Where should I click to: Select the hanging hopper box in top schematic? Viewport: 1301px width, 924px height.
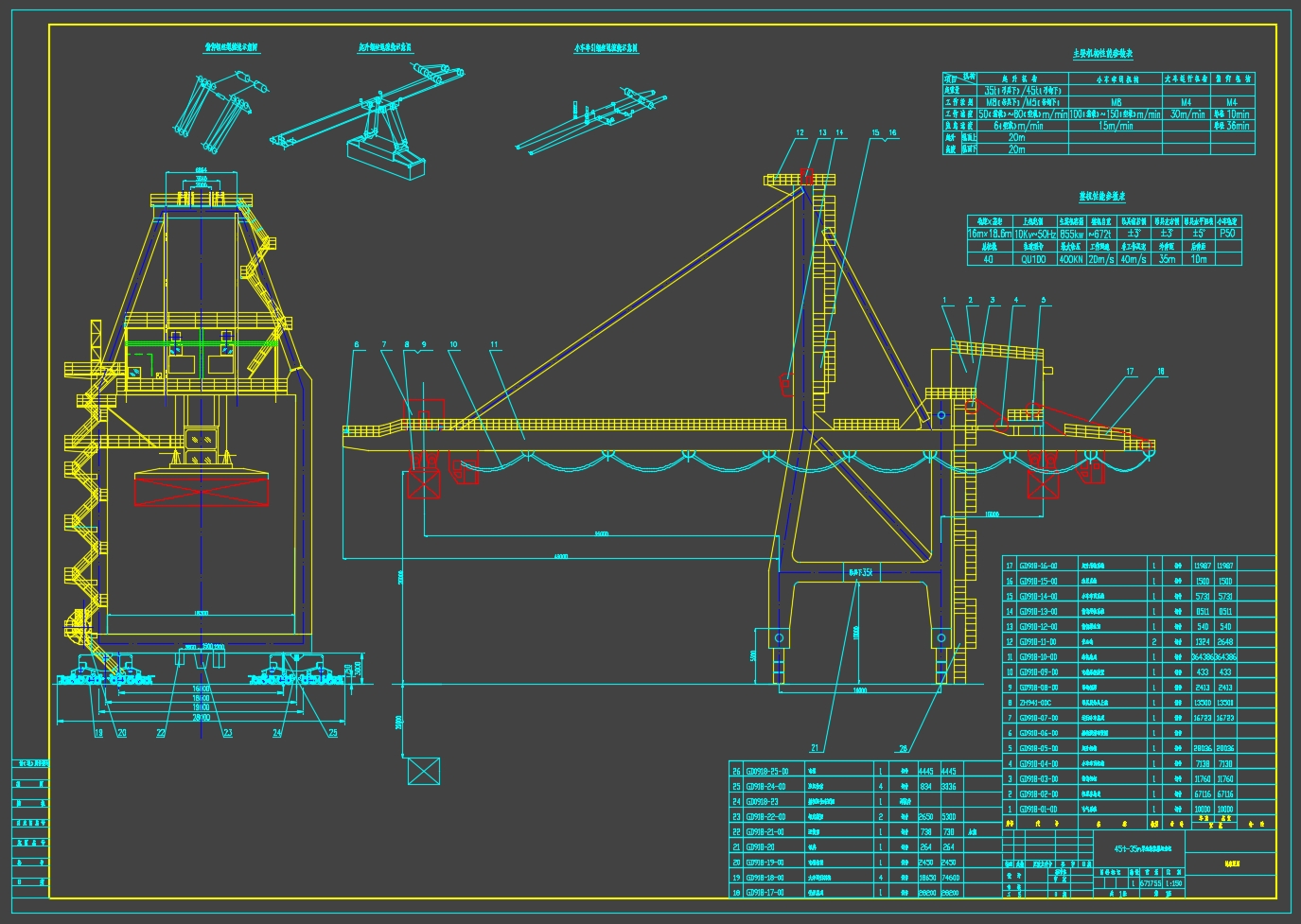(386, 158)
